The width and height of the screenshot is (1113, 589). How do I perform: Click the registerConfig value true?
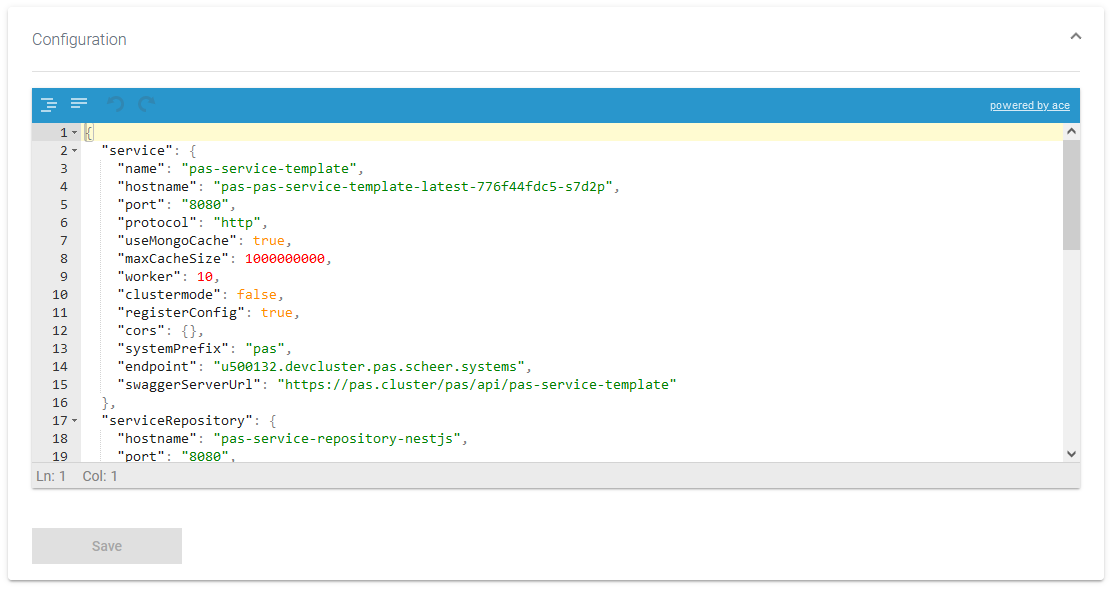click(x=277, y=313)
